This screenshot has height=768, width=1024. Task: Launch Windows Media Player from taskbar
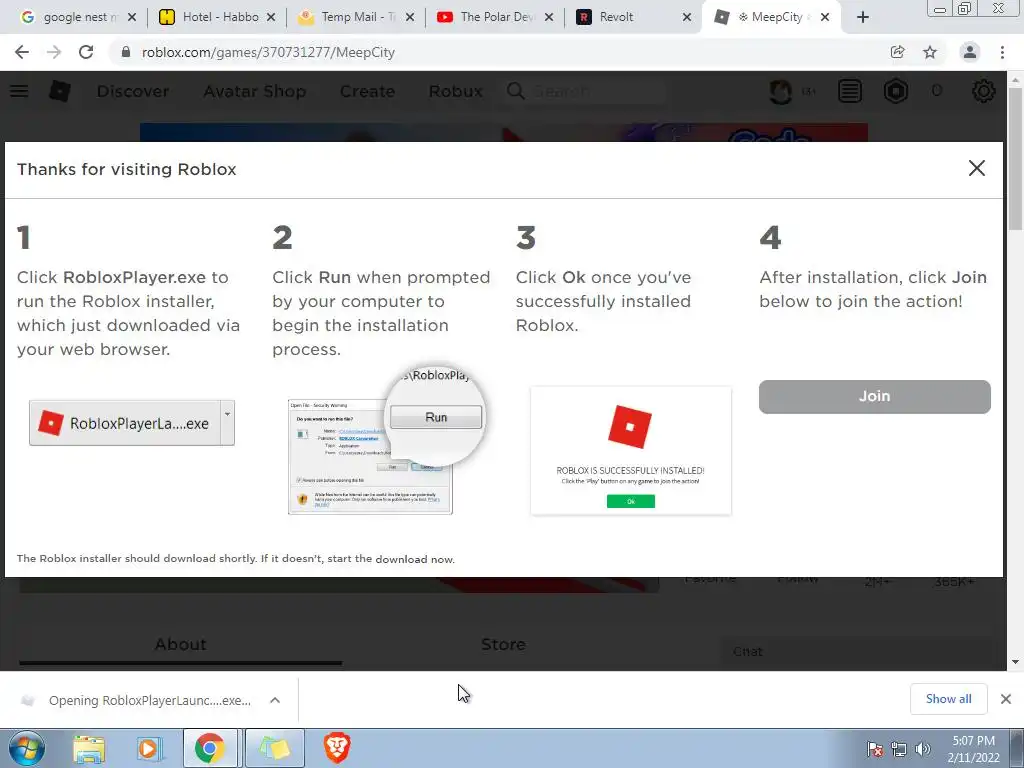pos(150,748)
